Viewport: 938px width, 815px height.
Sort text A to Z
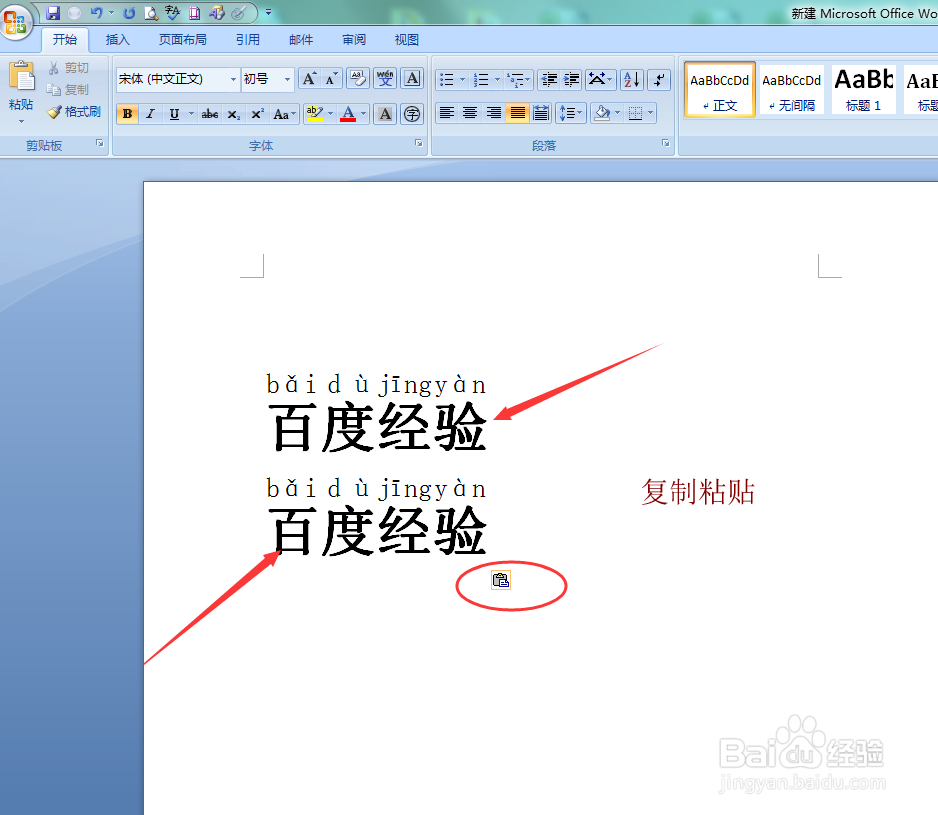point(632,80)
